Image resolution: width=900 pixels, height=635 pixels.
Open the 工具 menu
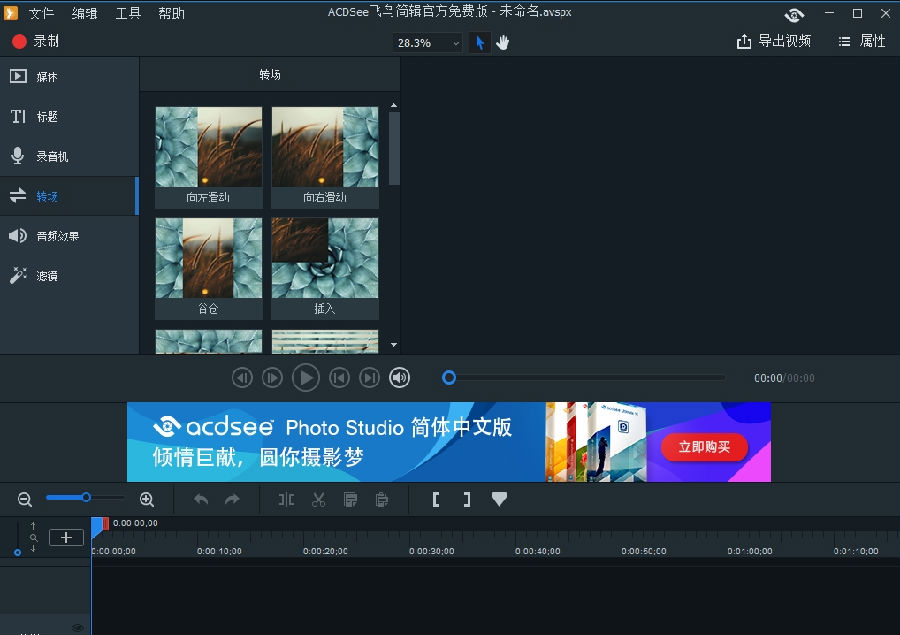click(x=128, y=14)
